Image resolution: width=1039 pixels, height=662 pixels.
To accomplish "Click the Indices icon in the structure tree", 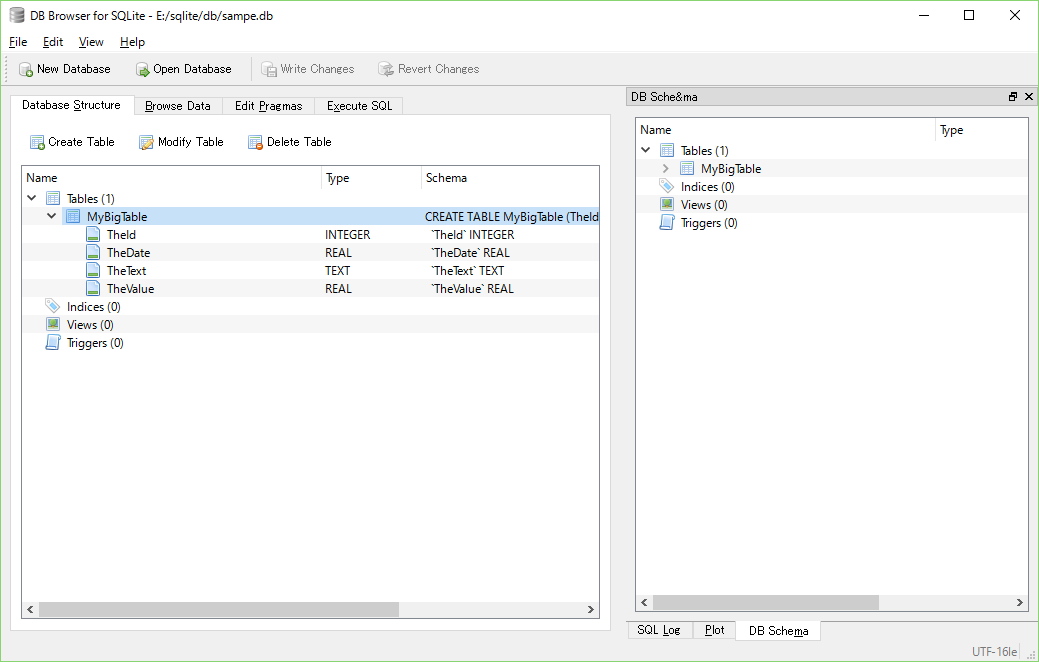I will coord(54,306).
